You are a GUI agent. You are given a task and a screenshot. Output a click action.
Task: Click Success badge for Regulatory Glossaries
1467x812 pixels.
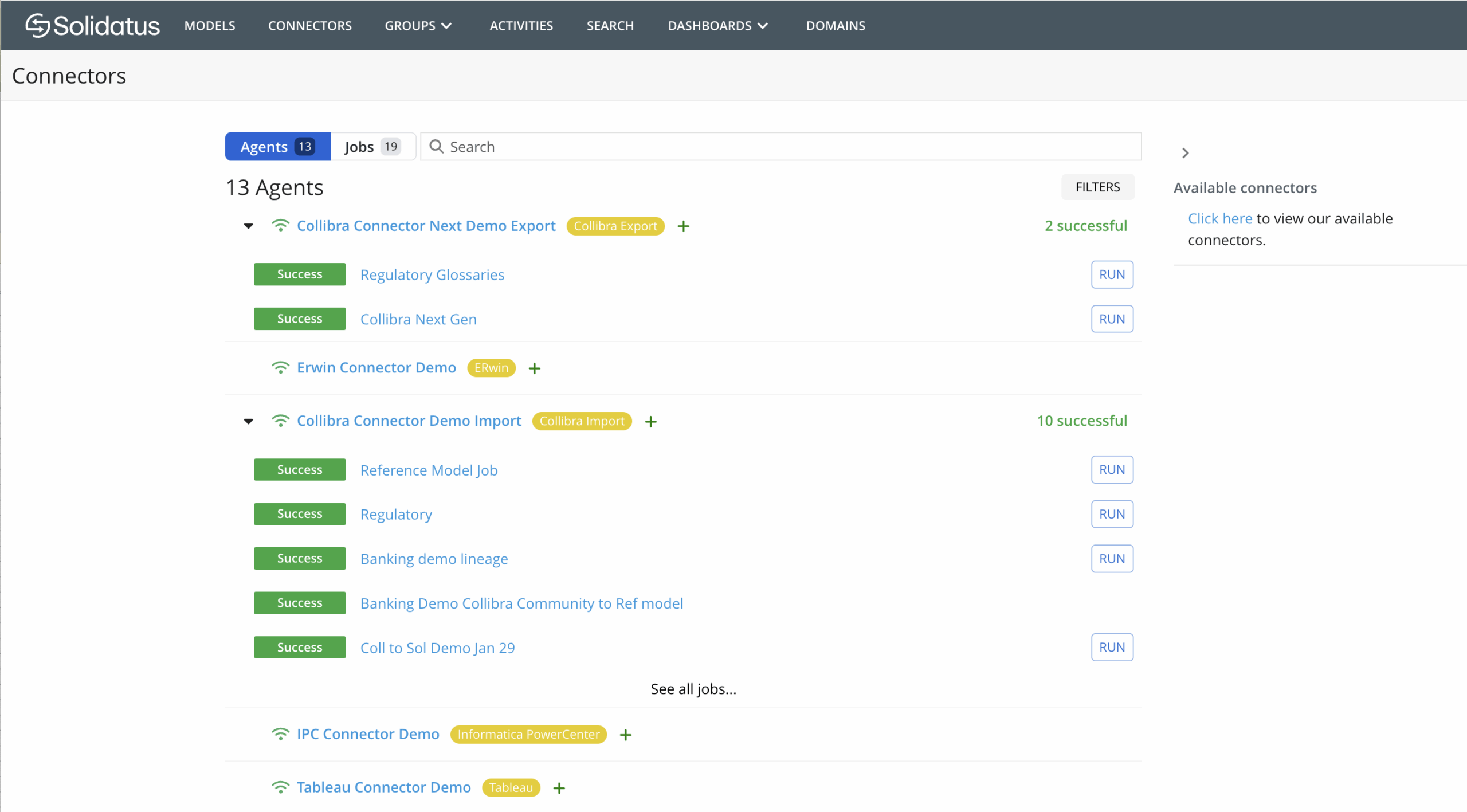click(x=300, y=274)
